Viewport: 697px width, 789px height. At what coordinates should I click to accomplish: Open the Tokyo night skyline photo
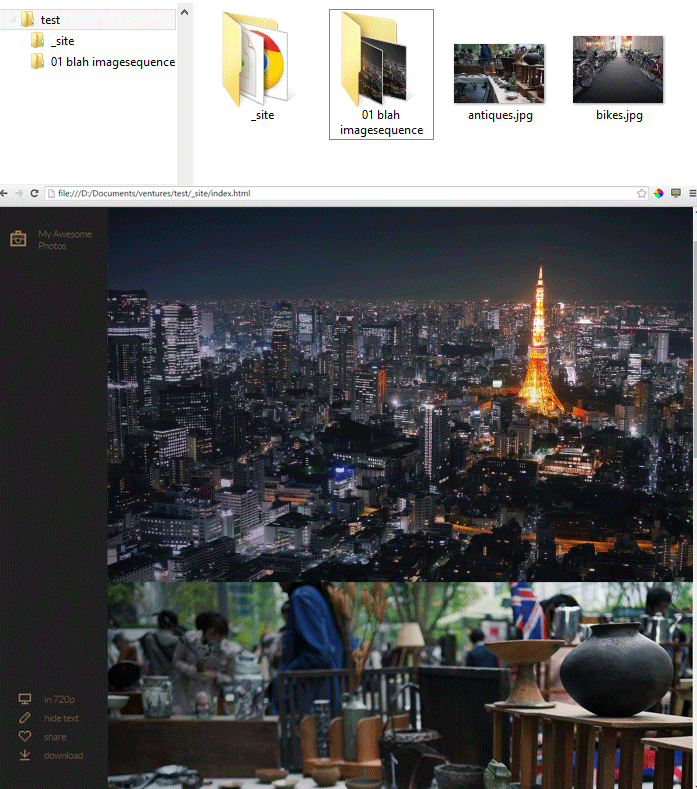tap(400, 394)
